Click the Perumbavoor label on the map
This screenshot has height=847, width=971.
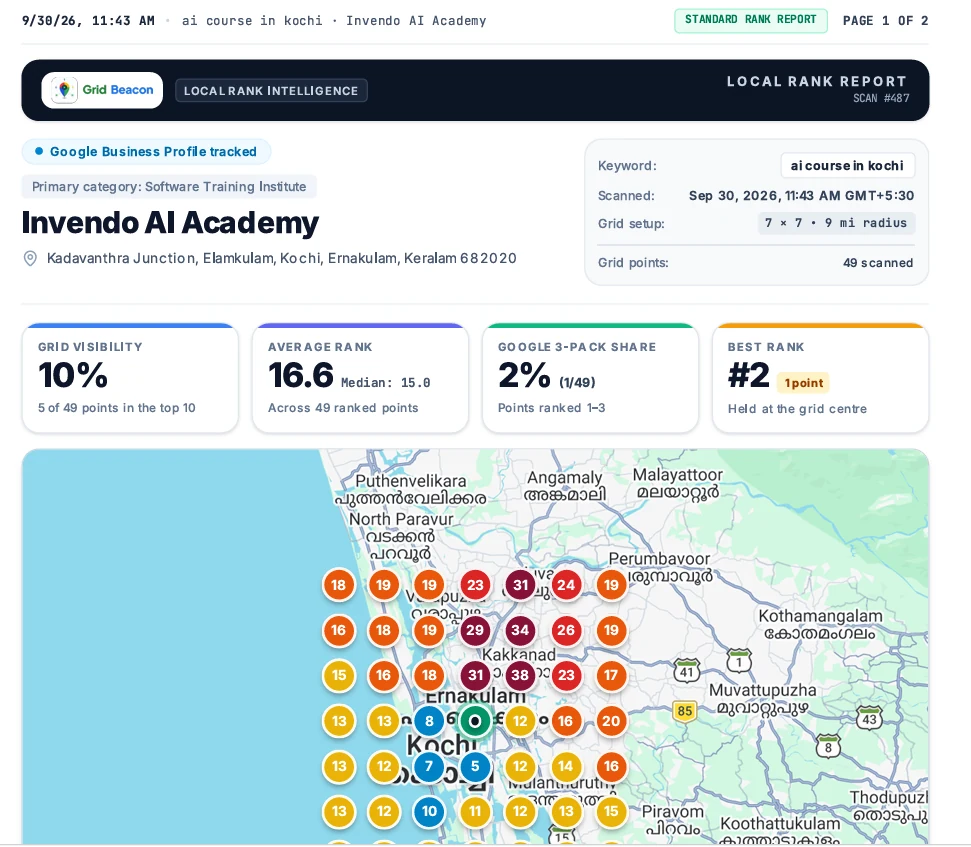tap(659, 558)
